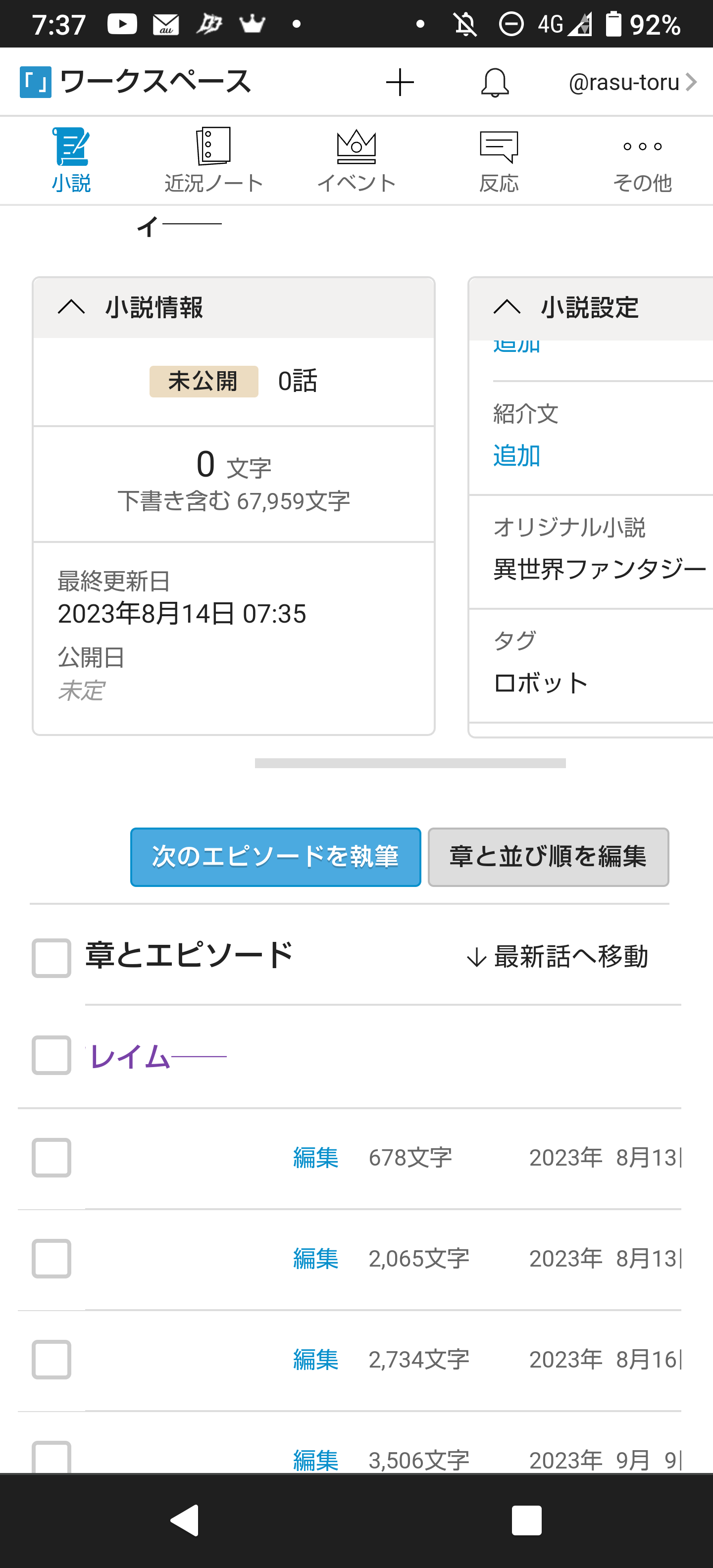The width and height of the screenshot is (713, 1568).
Task: Click 編集 for the 2,065文字 episode
Action: (315, 1258)
